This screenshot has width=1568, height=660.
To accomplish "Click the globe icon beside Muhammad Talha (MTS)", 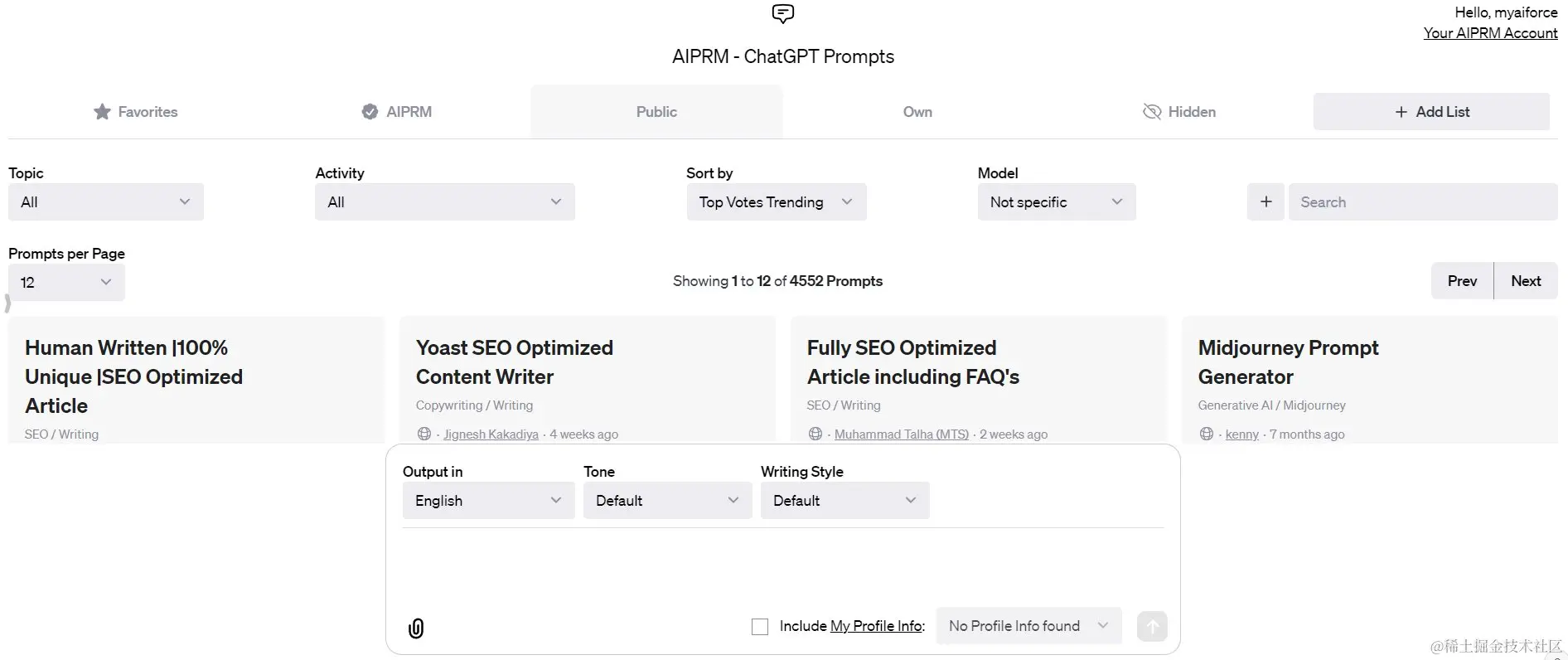I will [815, 434].
